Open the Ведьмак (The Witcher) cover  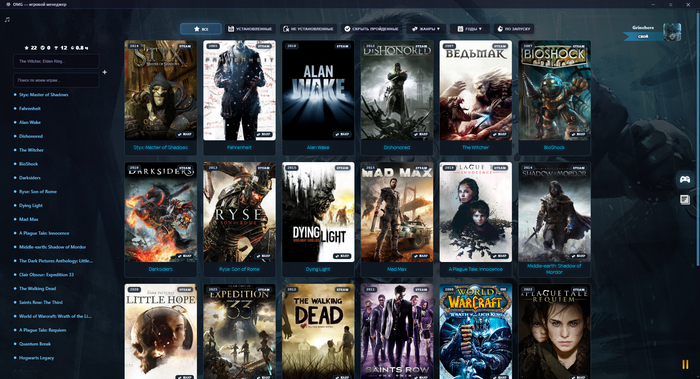[x=476, y=91]
